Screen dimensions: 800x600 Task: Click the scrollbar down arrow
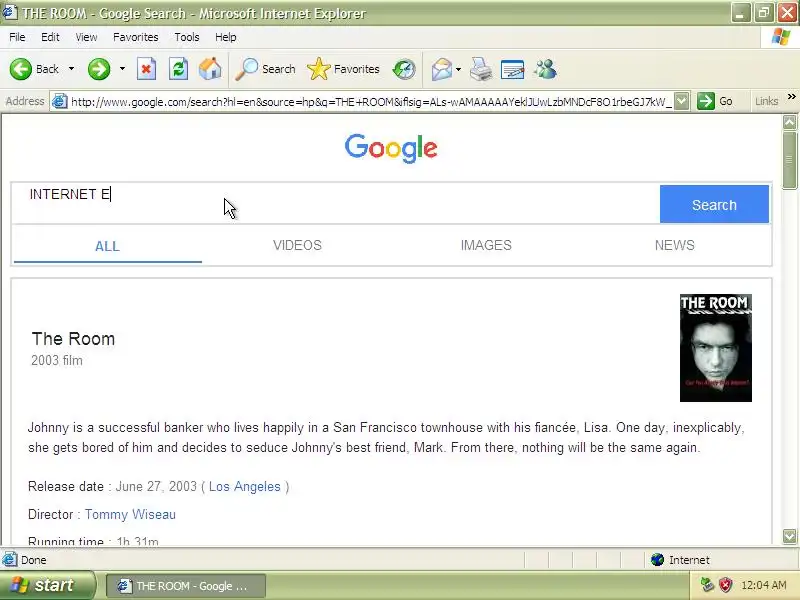790,536
